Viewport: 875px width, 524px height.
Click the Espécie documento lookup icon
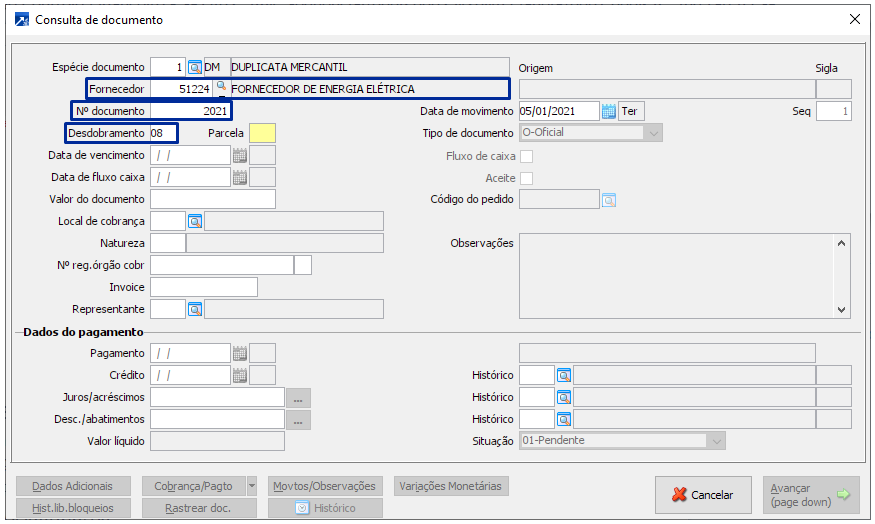tap(194, 67)
